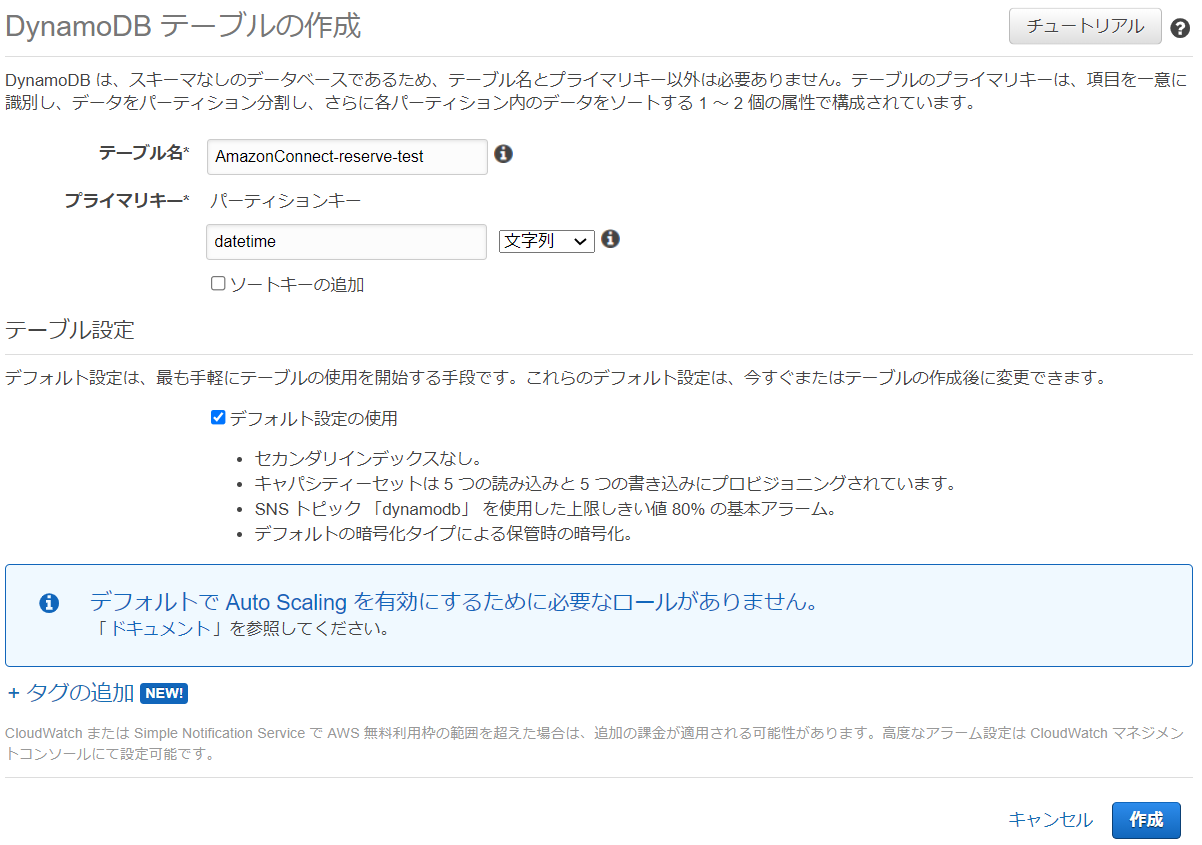Click the セカンダリインデックスなし bullet
Image resolution: width=1202 pixels, height=845 pixels.
pos(368,459)
